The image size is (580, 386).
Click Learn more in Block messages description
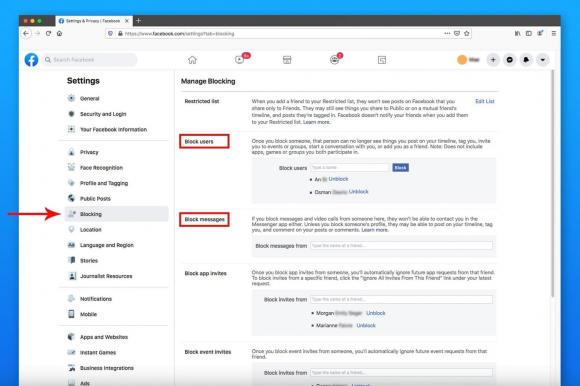(x=375, y=230)
